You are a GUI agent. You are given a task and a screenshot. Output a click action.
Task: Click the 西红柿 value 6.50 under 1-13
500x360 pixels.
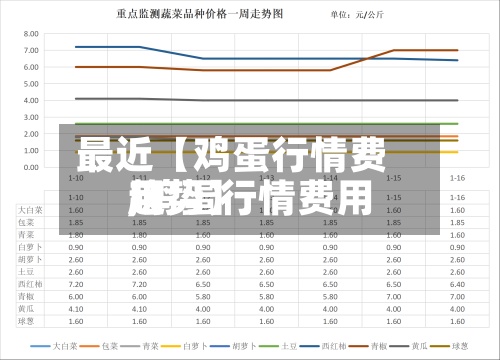click(267, 284)
